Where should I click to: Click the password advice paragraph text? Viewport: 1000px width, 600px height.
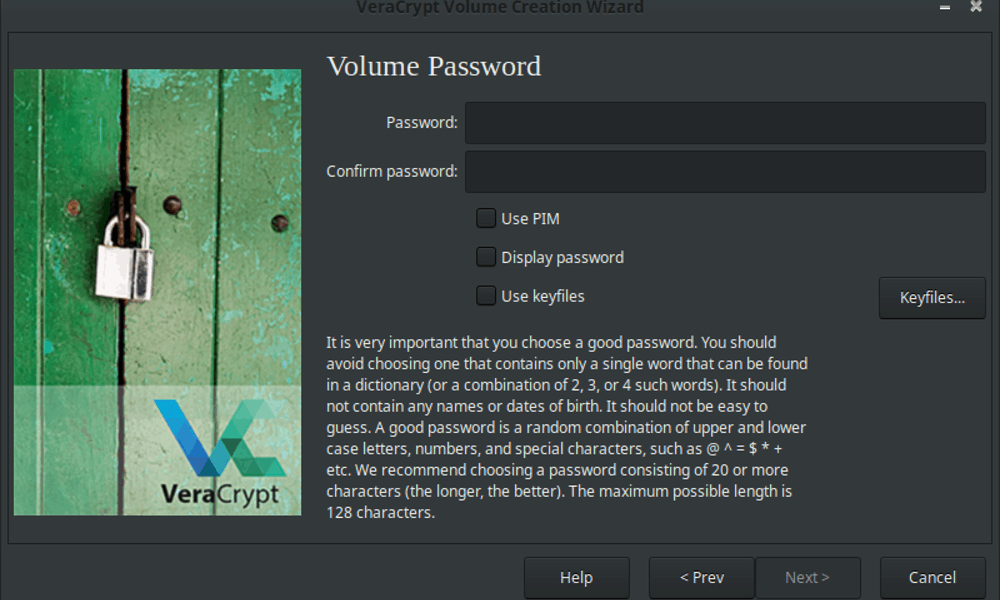567,427
